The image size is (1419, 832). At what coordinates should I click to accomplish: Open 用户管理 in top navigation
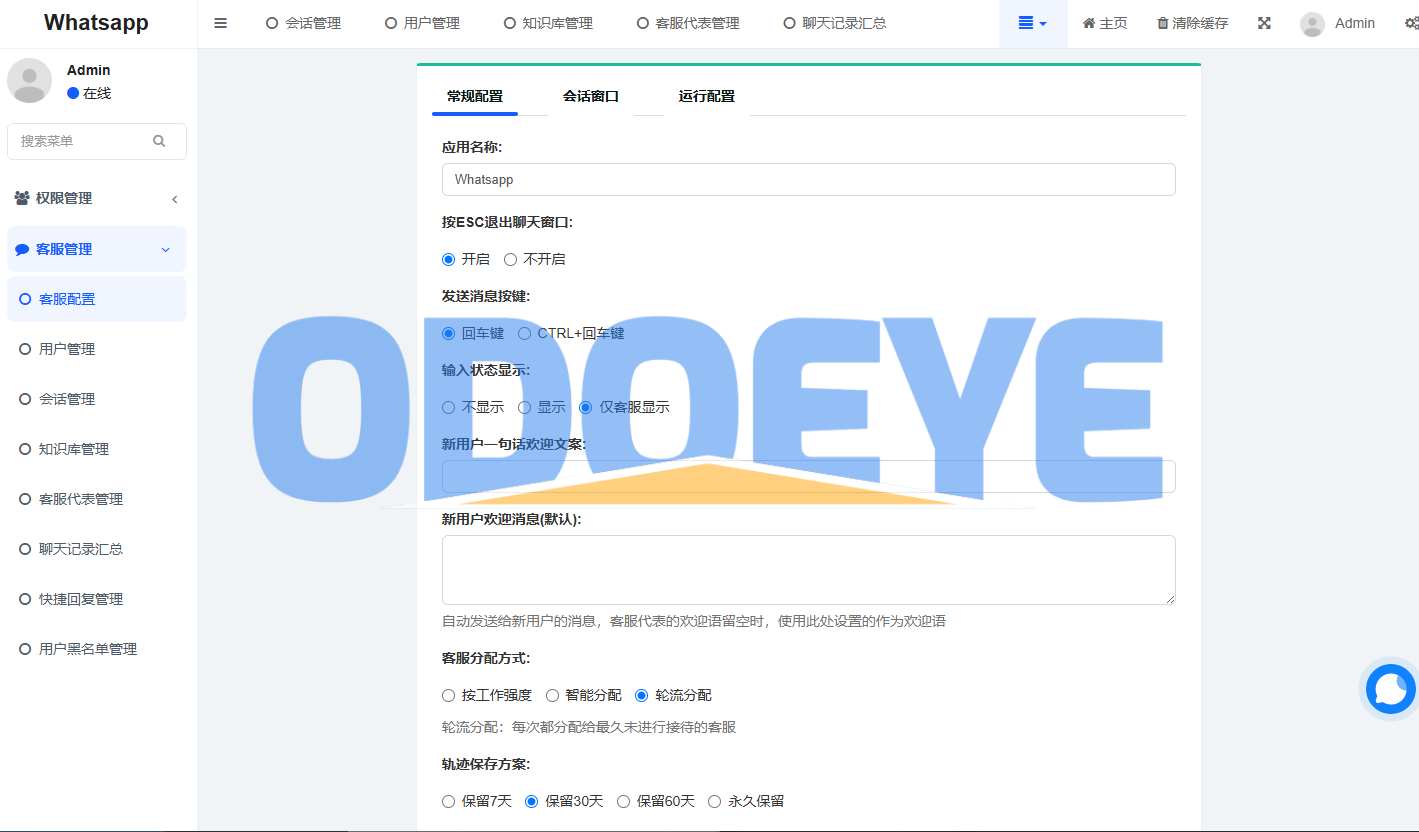[x=422, y=23]
